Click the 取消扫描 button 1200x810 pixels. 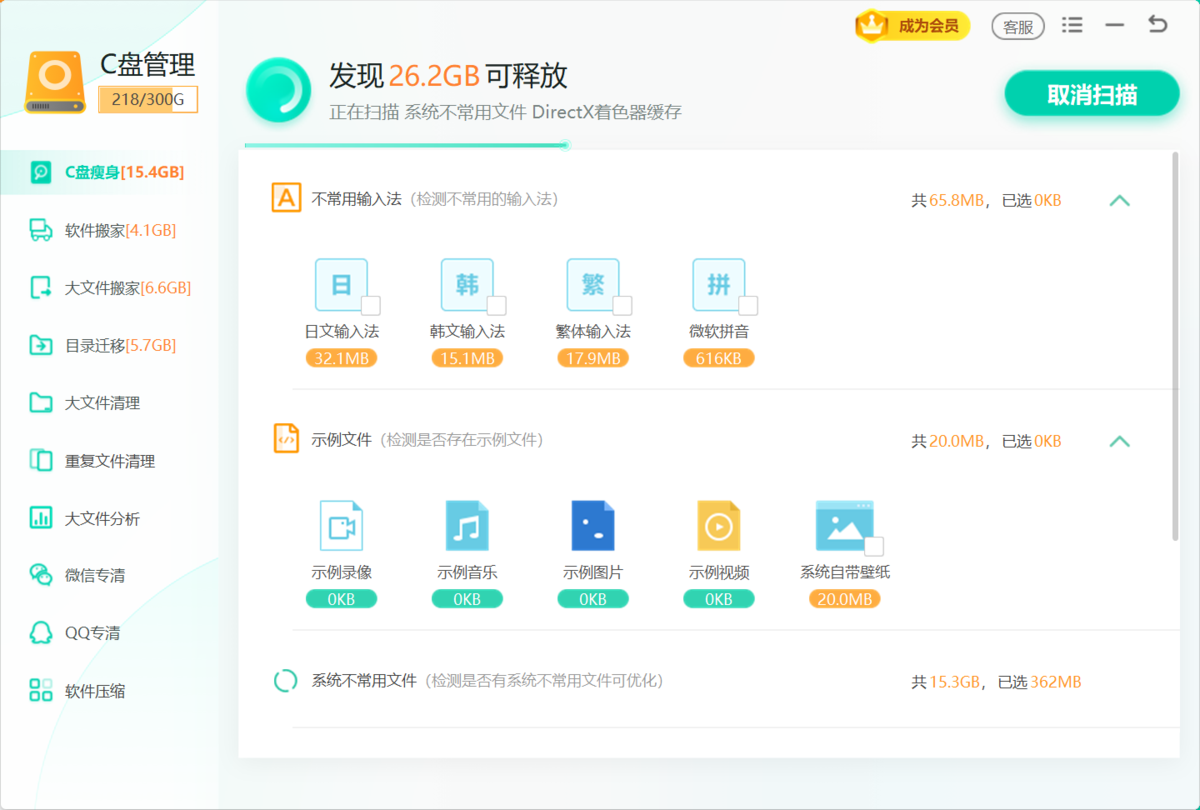coord(1091,92)
